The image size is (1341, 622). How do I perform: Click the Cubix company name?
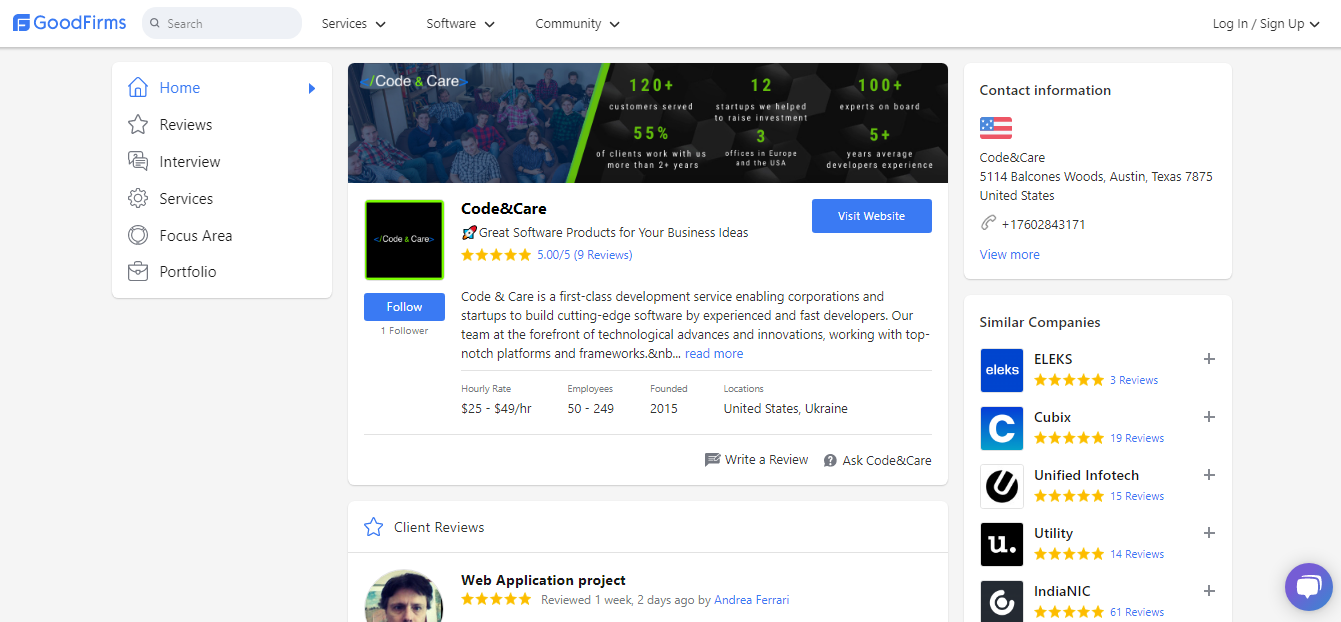1052,417
